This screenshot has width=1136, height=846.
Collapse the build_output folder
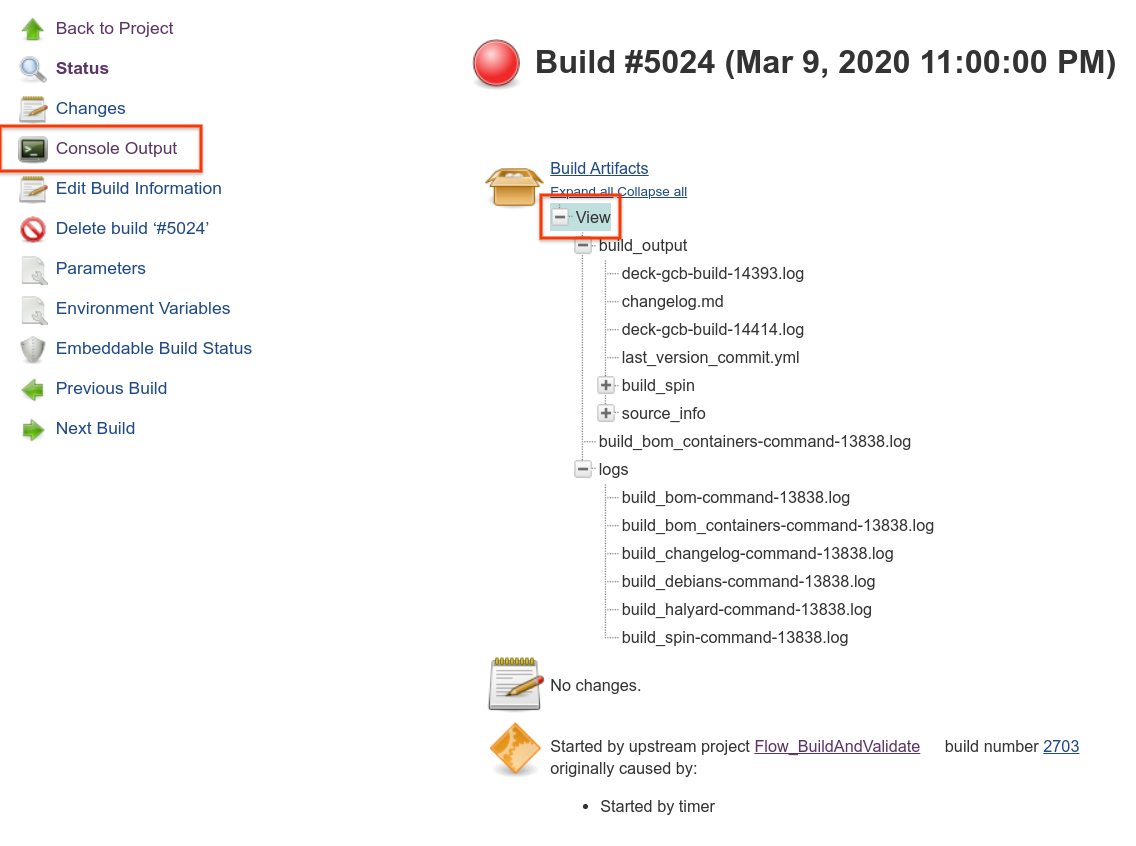coord(582,246)
